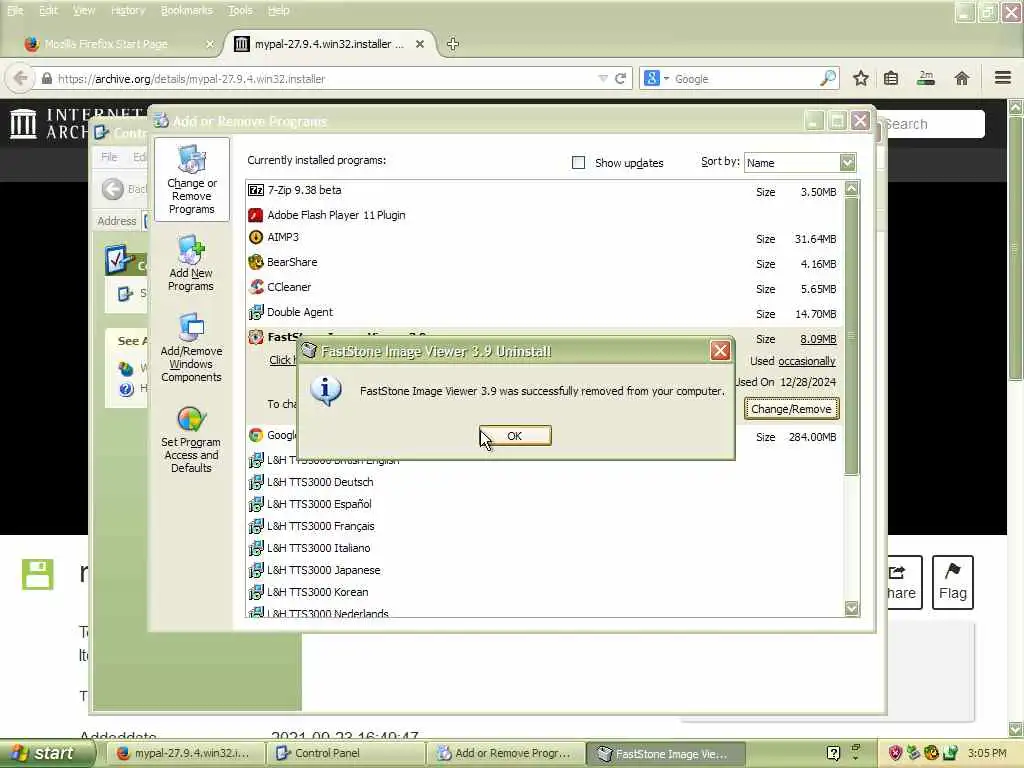Open the URL history dropdown arrow
The image size is (1024, 768).
click(602, 78)
